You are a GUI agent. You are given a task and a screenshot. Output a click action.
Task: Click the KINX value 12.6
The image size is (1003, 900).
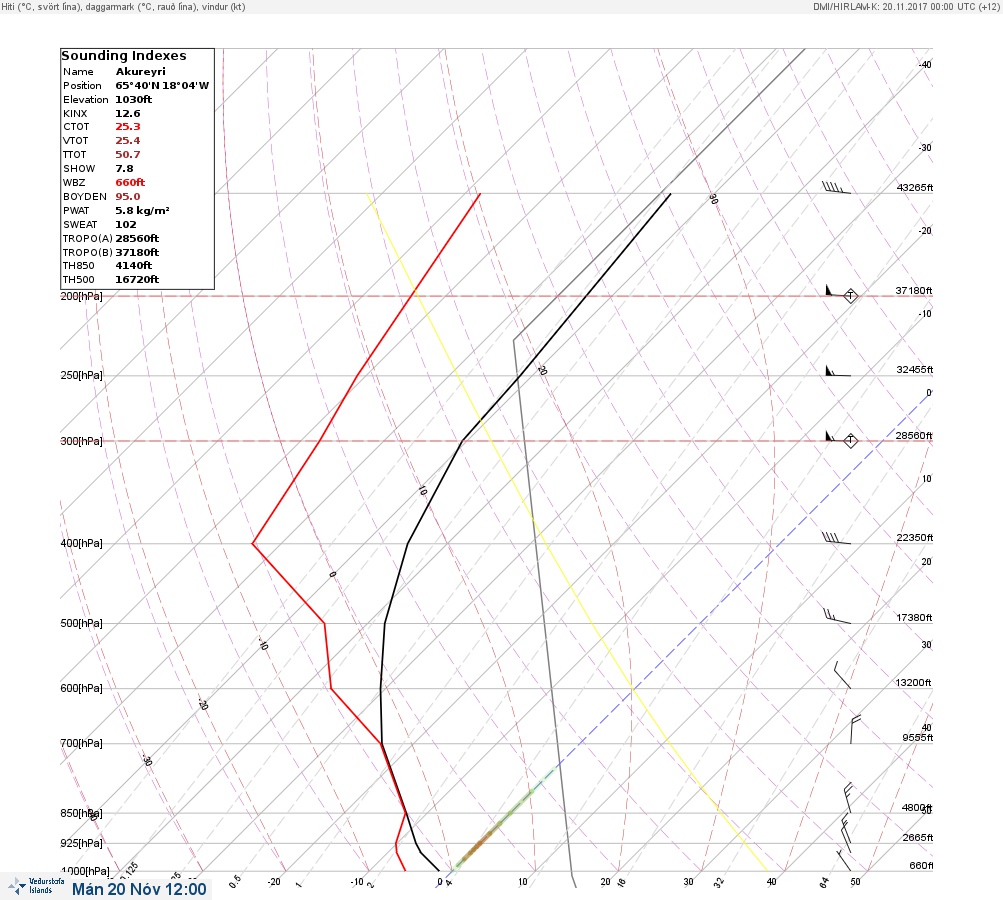click(x=128, y=113)
